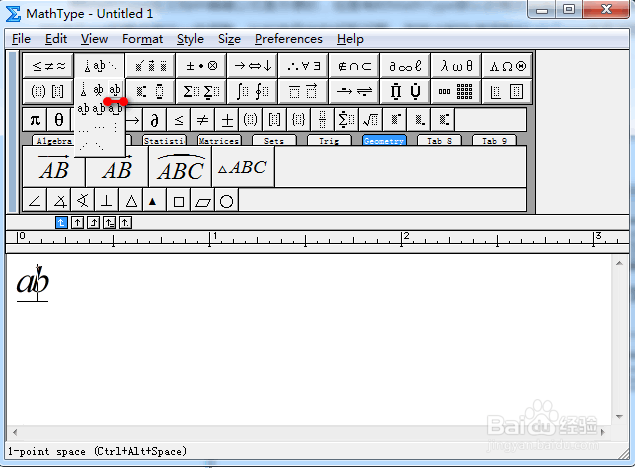
Task: Select the relational alignment tab stop
Action: click(x=109, y=222)
